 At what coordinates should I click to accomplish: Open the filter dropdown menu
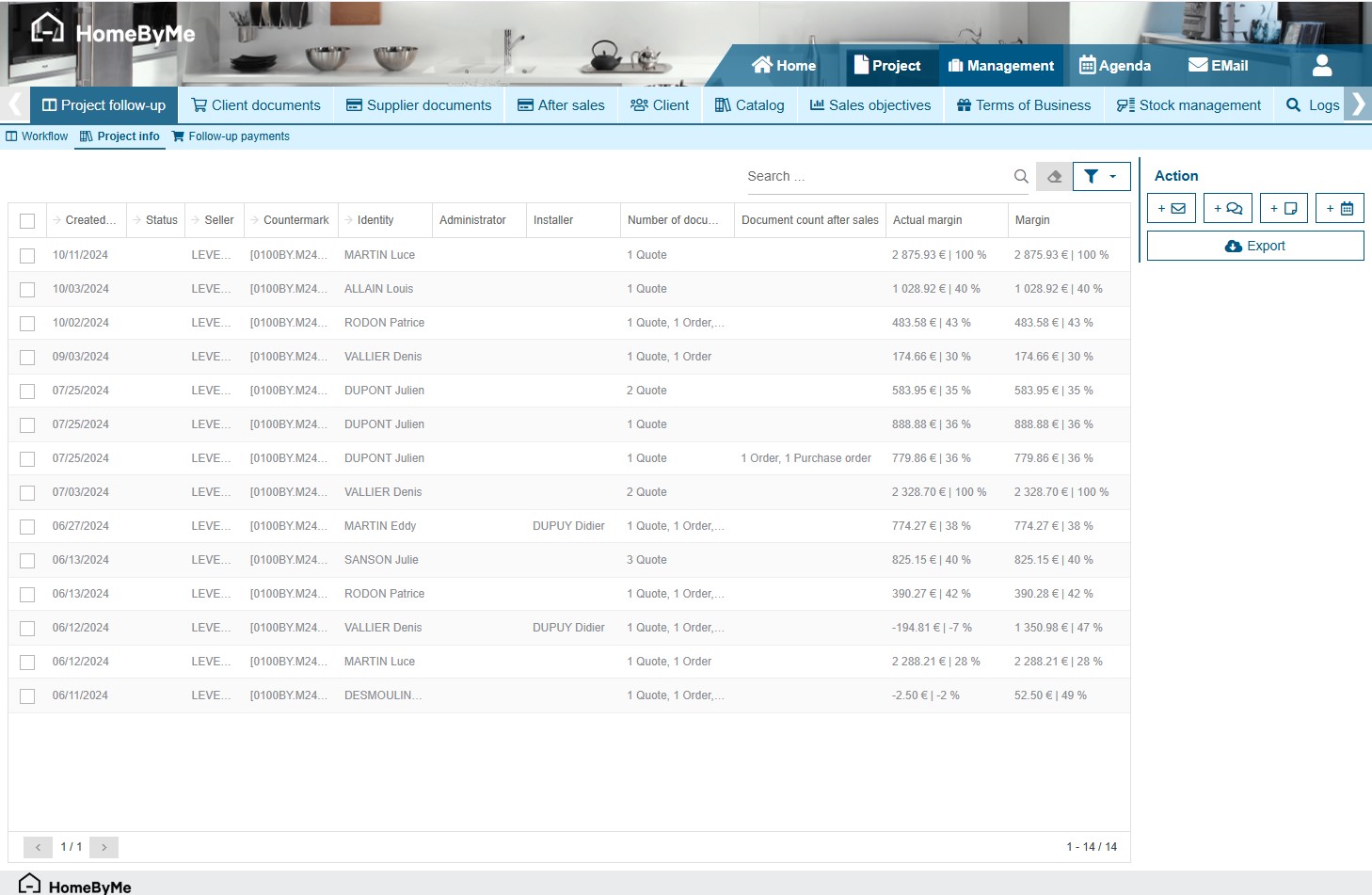tap(1101, 177)
